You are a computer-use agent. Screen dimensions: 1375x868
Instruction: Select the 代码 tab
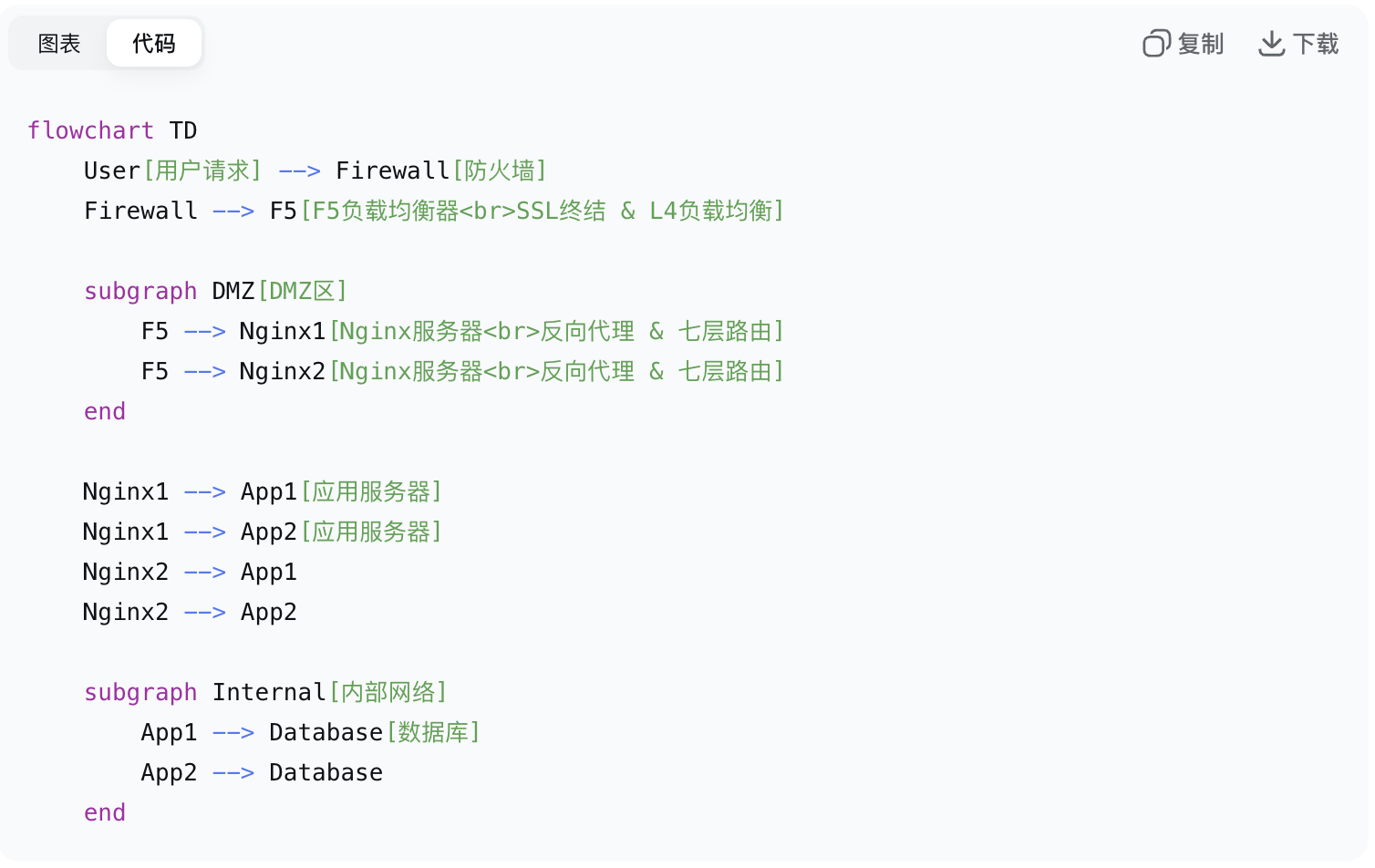click(x=154, y=44)
